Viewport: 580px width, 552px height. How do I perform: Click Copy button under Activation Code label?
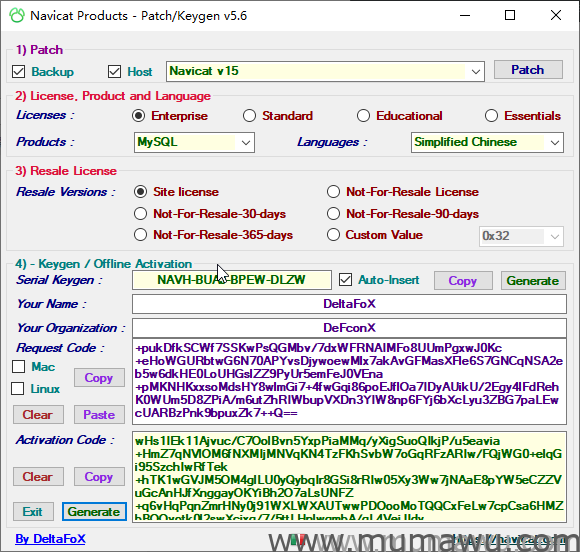tap(99, 477)
